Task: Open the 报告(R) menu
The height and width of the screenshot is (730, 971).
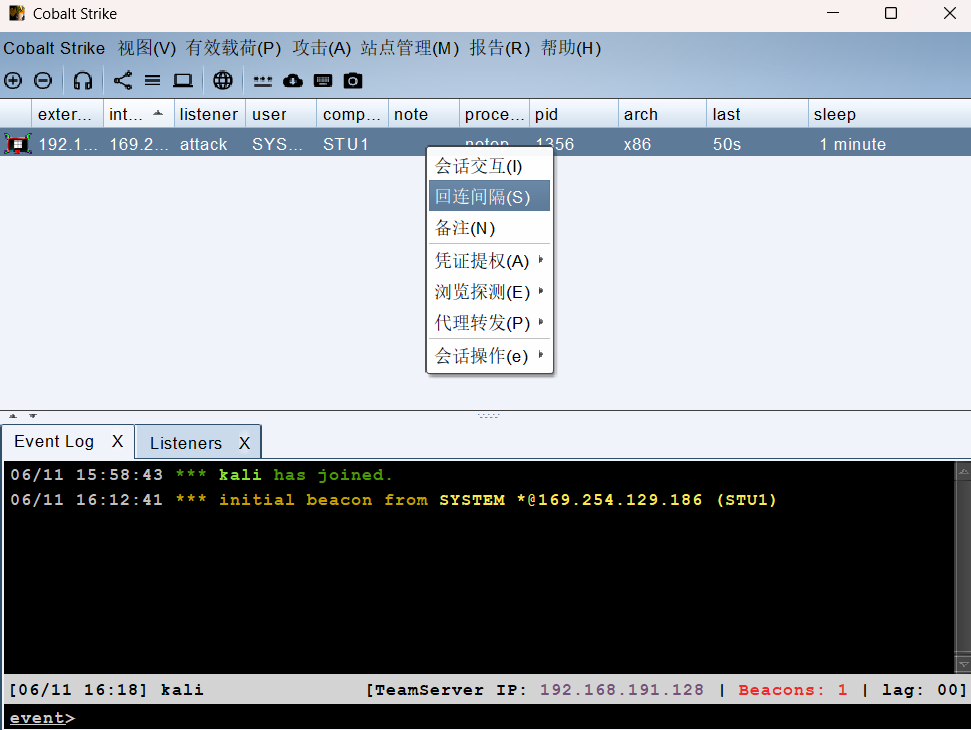Action: 499,48
